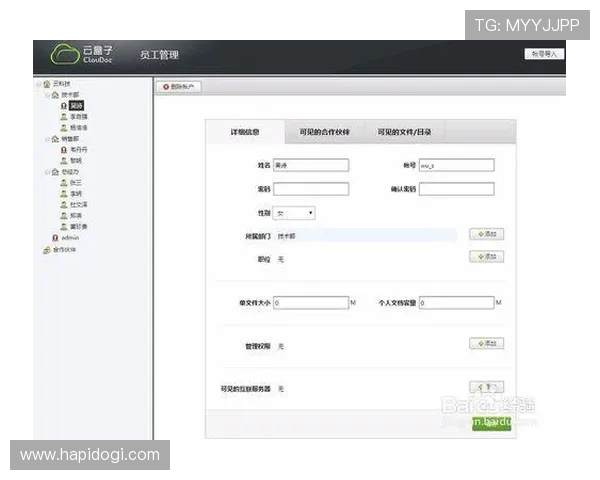Image resolution: width=600 pixels, height=480 pixels.
Task: Collapse the 总经办 department node
Action: (47, 172)
